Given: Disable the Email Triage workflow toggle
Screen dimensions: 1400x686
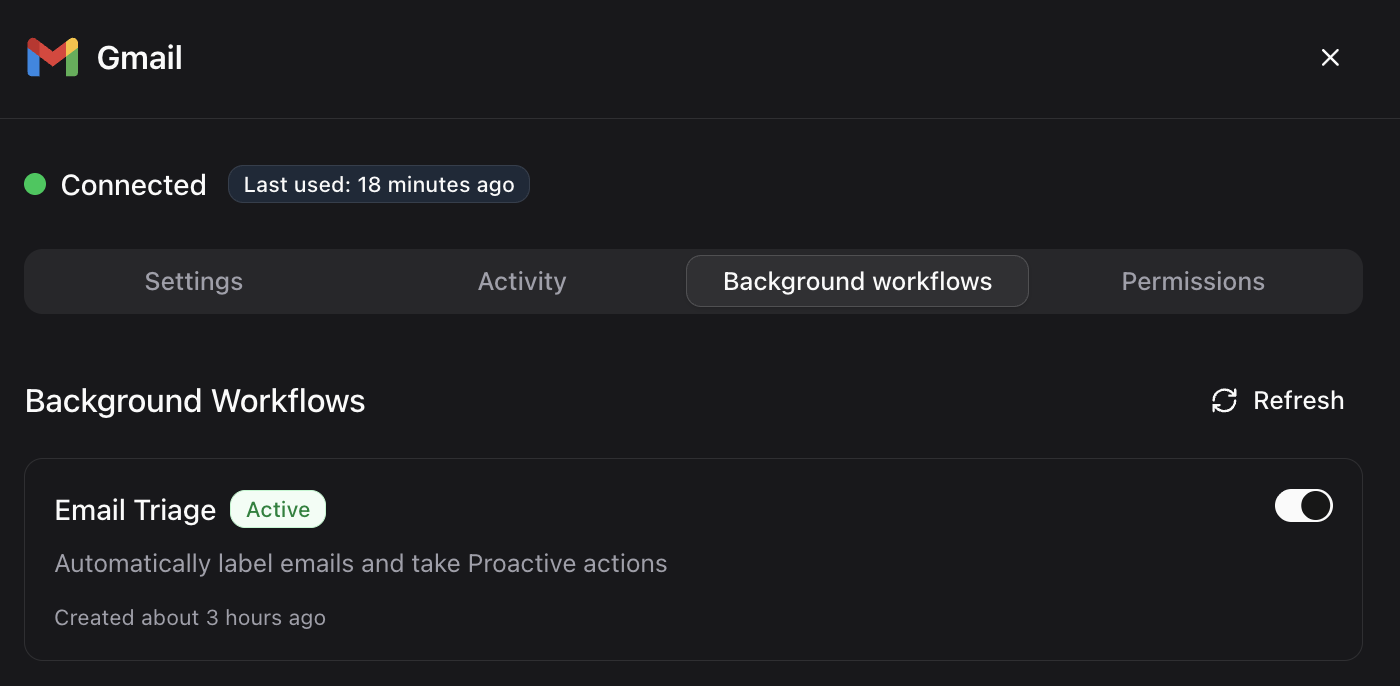Looking at the screenshot, I should tap(1304, 506).
